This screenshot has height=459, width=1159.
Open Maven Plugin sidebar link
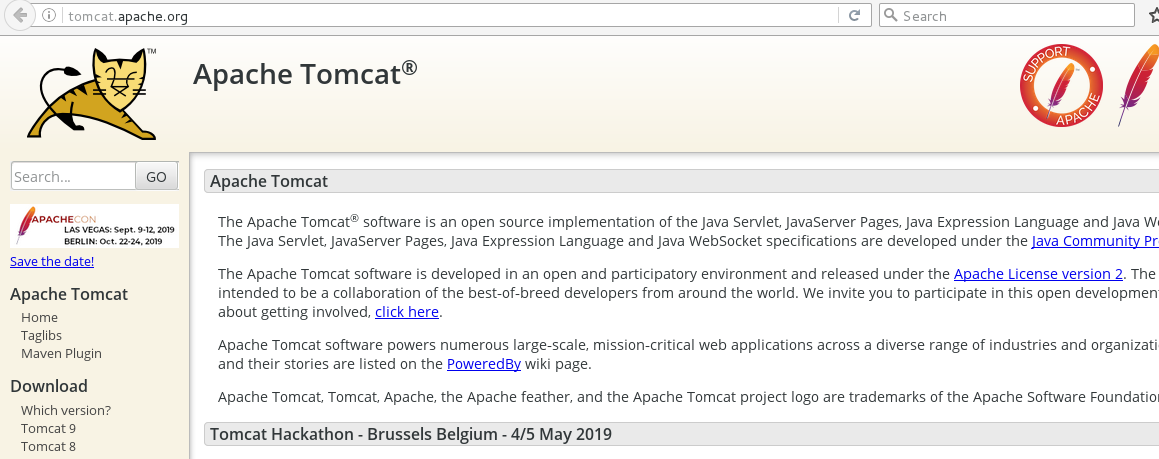(61, 353)
